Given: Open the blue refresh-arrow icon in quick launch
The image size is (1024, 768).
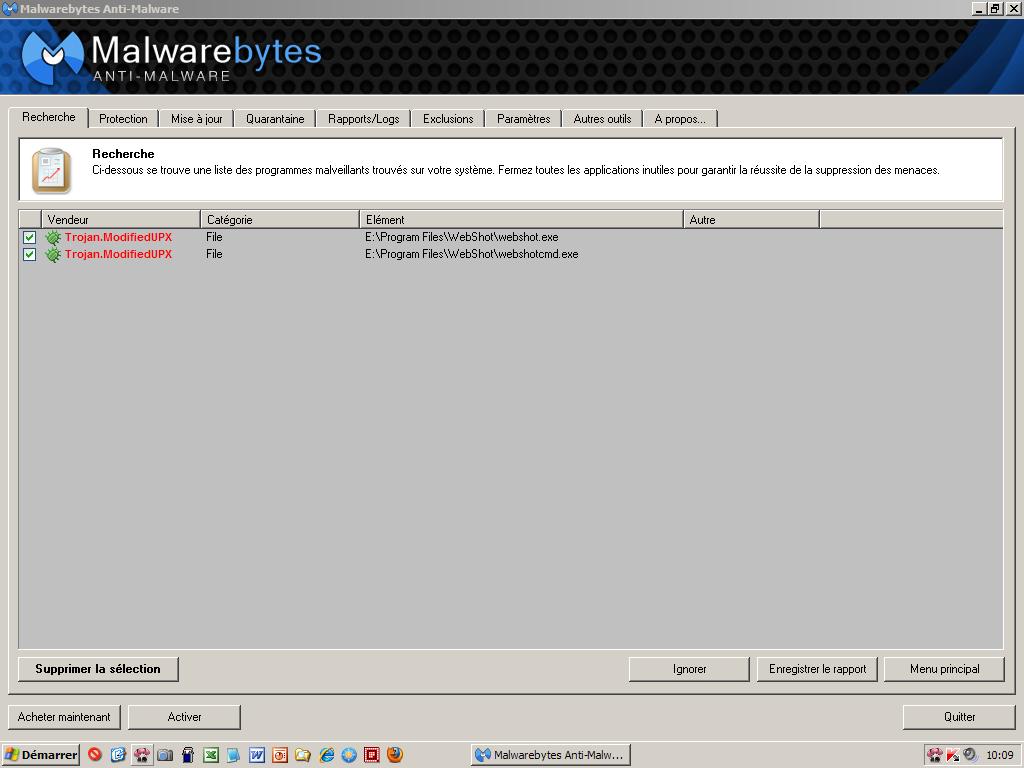Looking at the screenshot, I should [118, 755].
